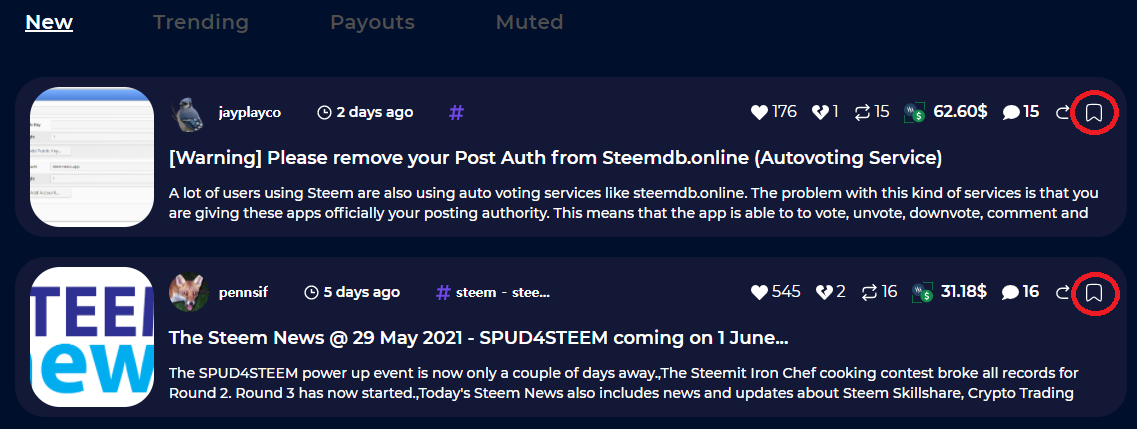Open comments on the jayplayco post

[1011, 113]
